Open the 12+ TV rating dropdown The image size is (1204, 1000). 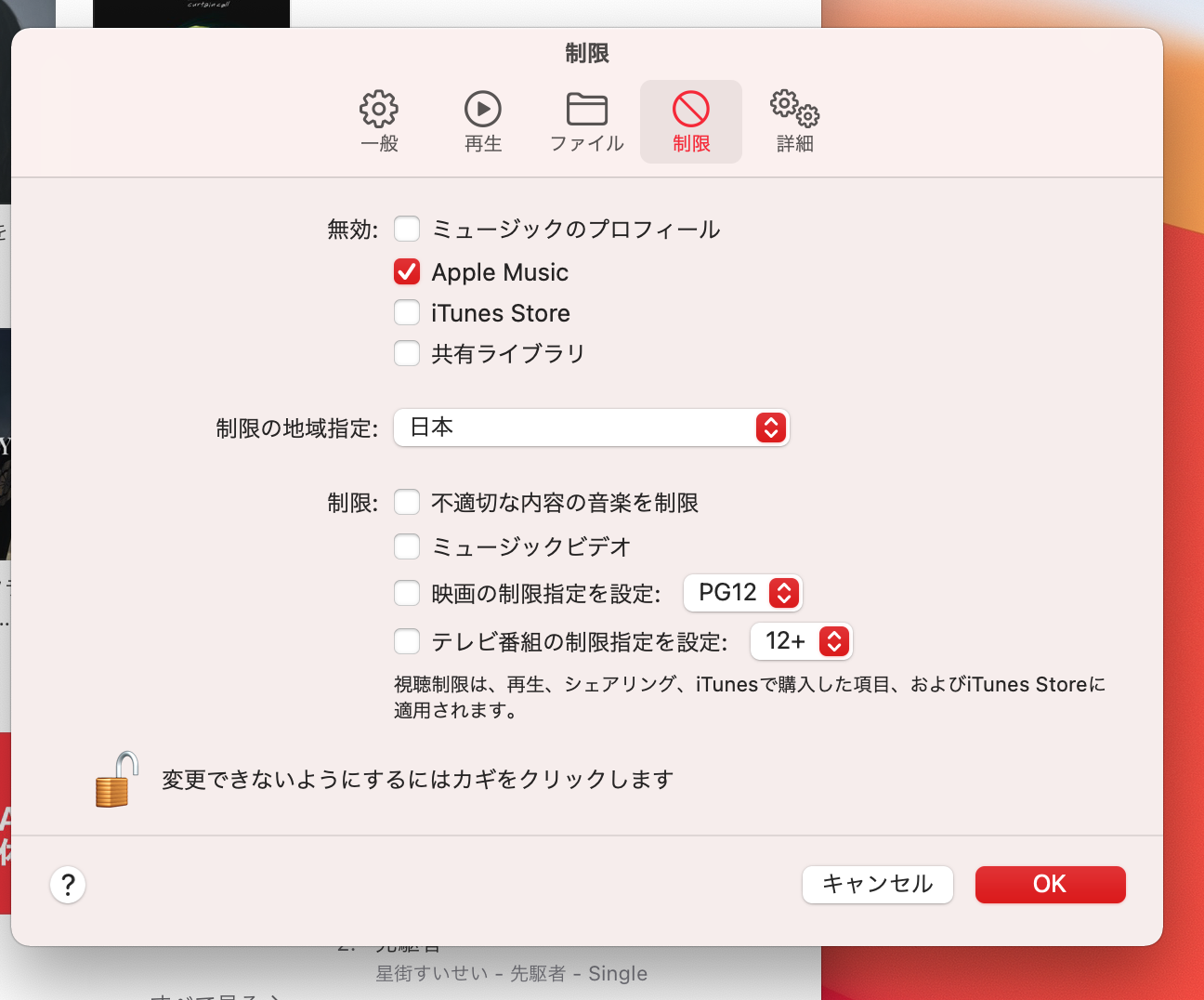point(801,641)
